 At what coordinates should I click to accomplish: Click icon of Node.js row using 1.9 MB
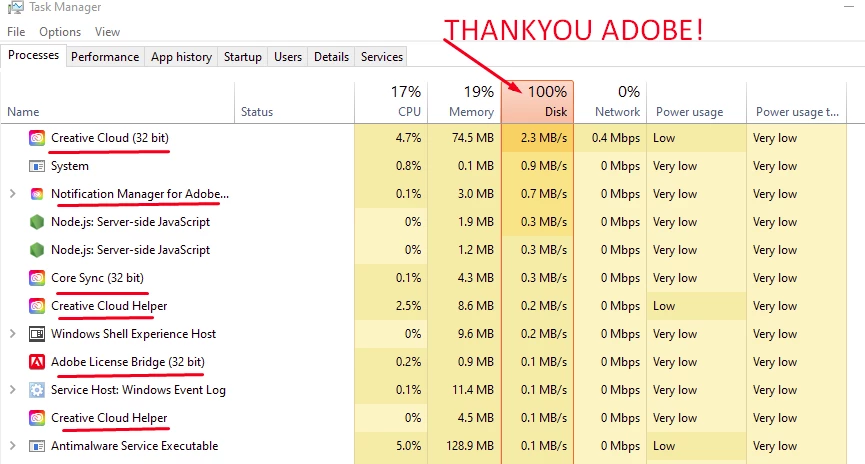coord(37,222)
